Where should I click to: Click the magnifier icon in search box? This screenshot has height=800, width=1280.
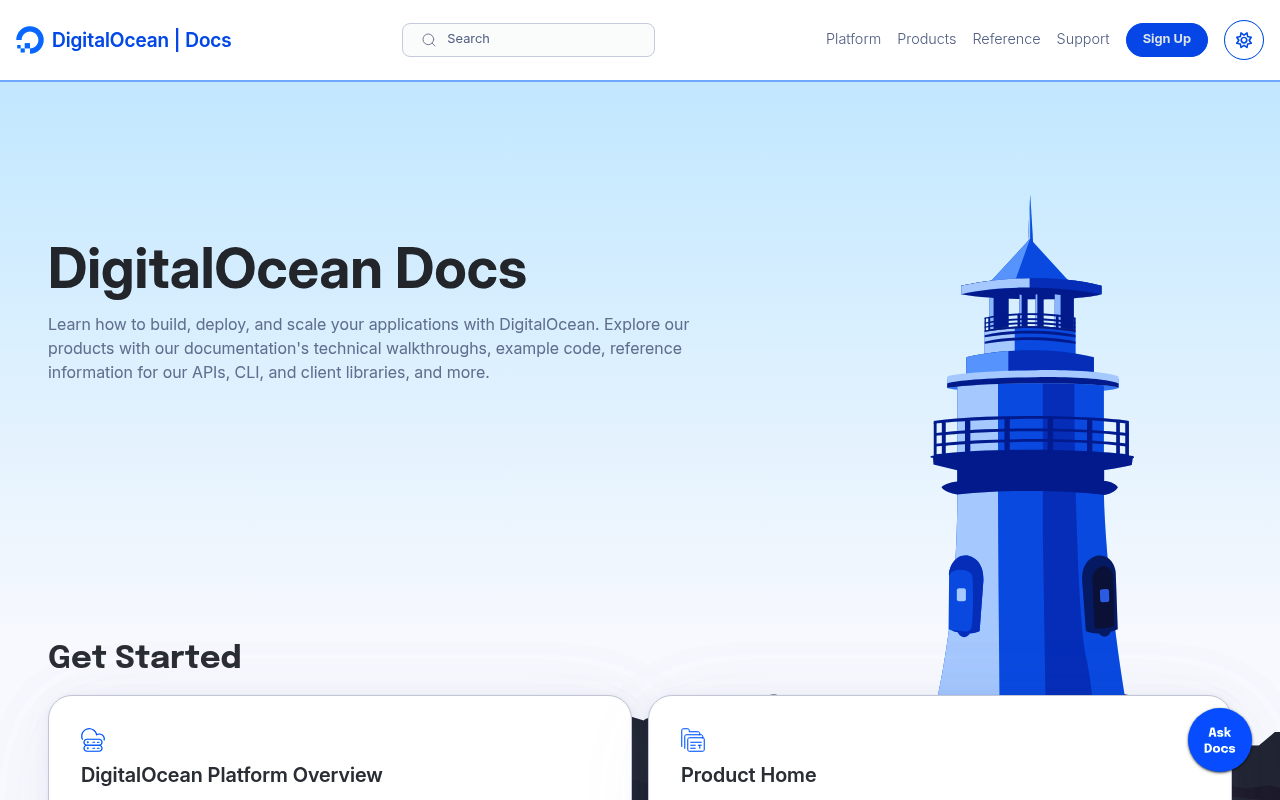pyautogui.click(x=429, y=40)
